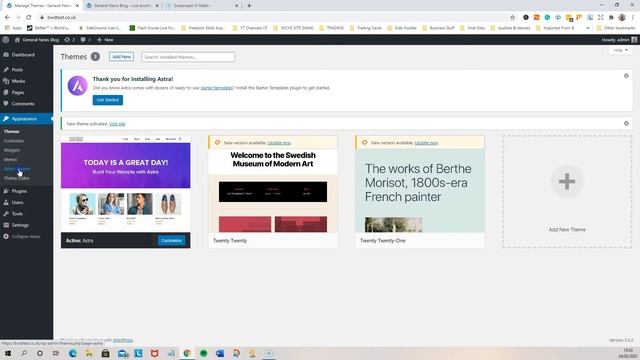Viewport: 640px width, 360px height.
Task: Open the Other bookmarks folder
Action: [x=616, y=28]
